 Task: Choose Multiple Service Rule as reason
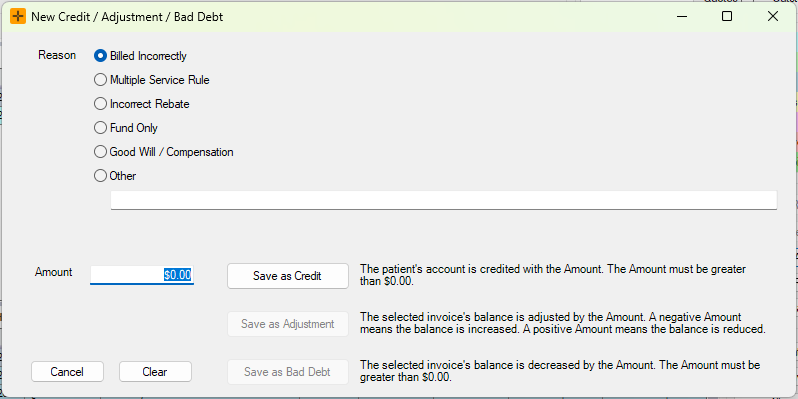(152, 80)
